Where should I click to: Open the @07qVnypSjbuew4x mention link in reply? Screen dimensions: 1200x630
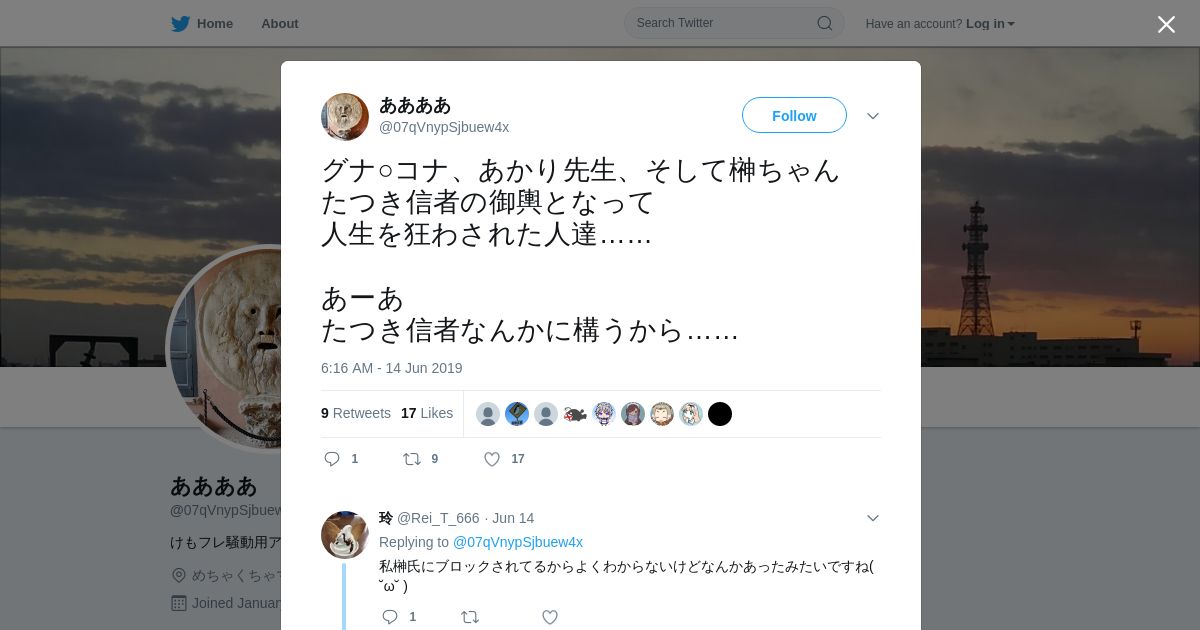click(518, 542)
